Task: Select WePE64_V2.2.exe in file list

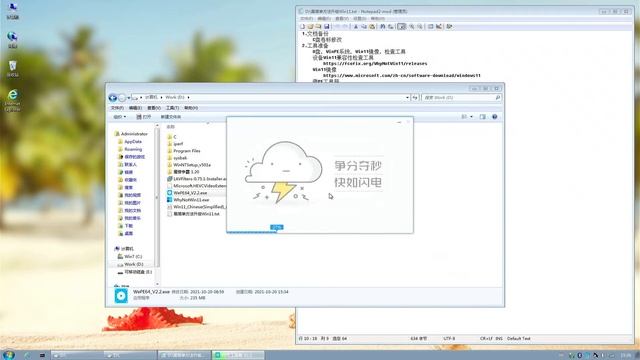Action: click(x=187, y=193)
